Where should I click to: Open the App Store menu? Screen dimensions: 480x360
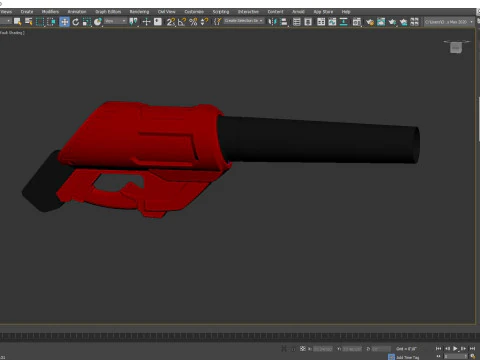click(x=323, y=12)
